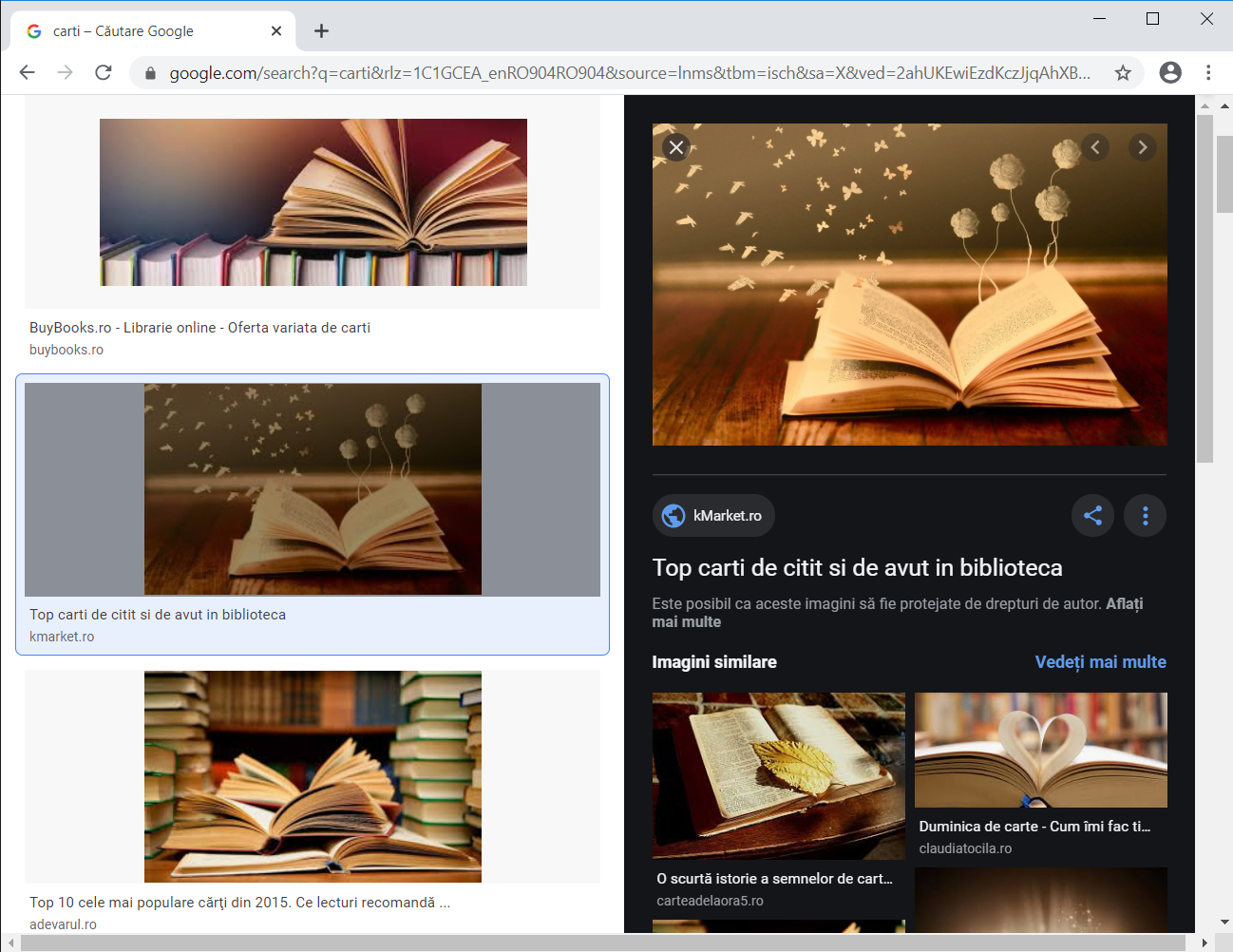The image size is (1233, 952).
Task: Open Chrome profile account icon
Action: 1170,73
